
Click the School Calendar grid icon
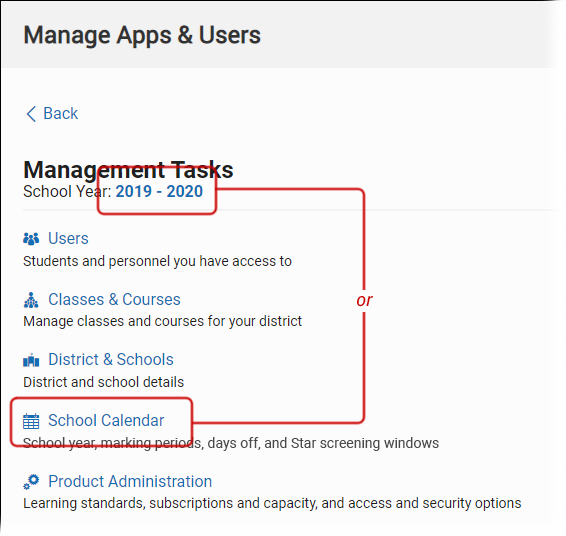[x=31, y=421]
